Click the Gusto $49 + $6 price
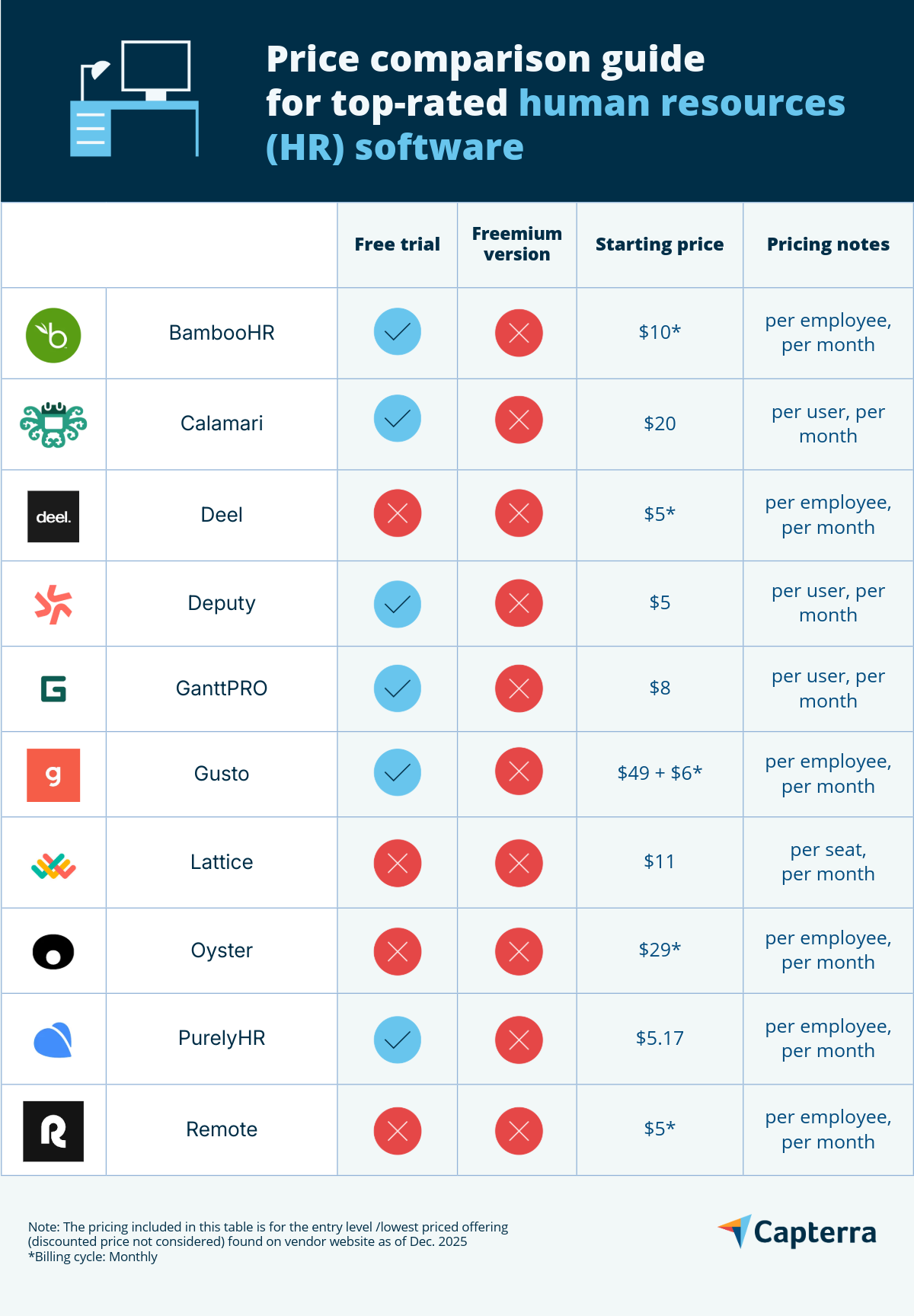Viewport: 914px width, 1316px height. click(660, 773)
